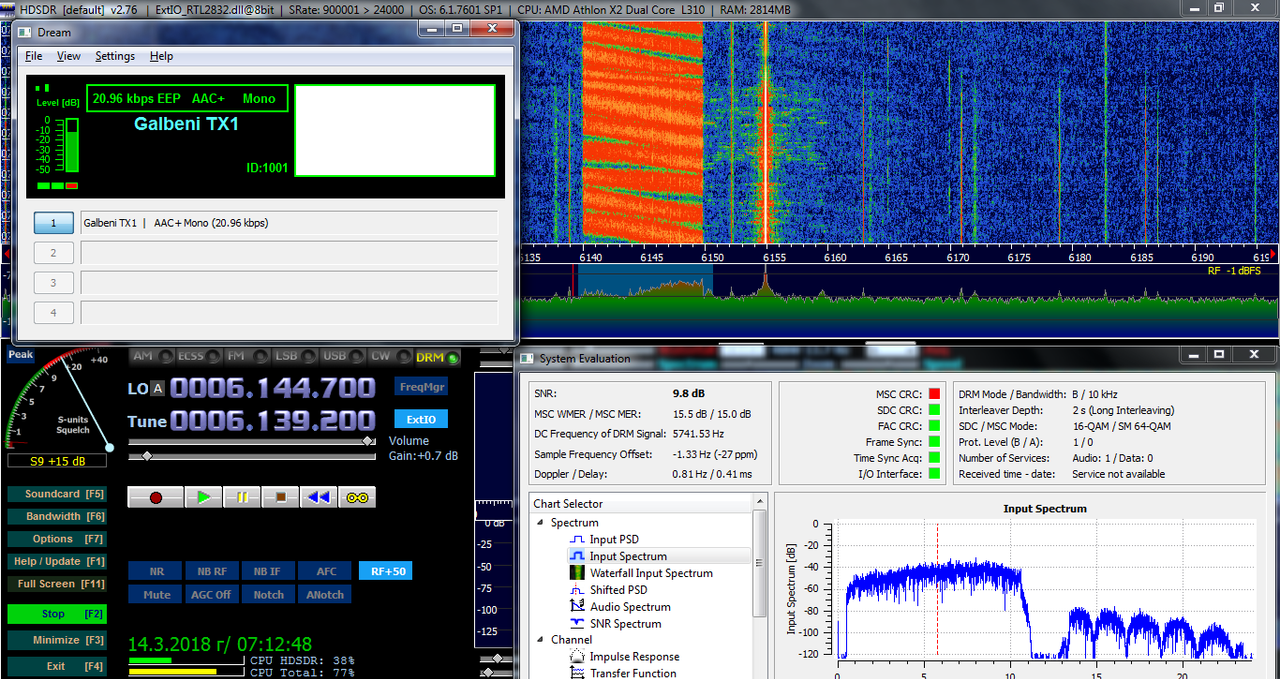The width and height of the screenshot is (1280, 679).
Task: Open Waterfall Input Spectrum chart
Action: click(x=651, y=573)
